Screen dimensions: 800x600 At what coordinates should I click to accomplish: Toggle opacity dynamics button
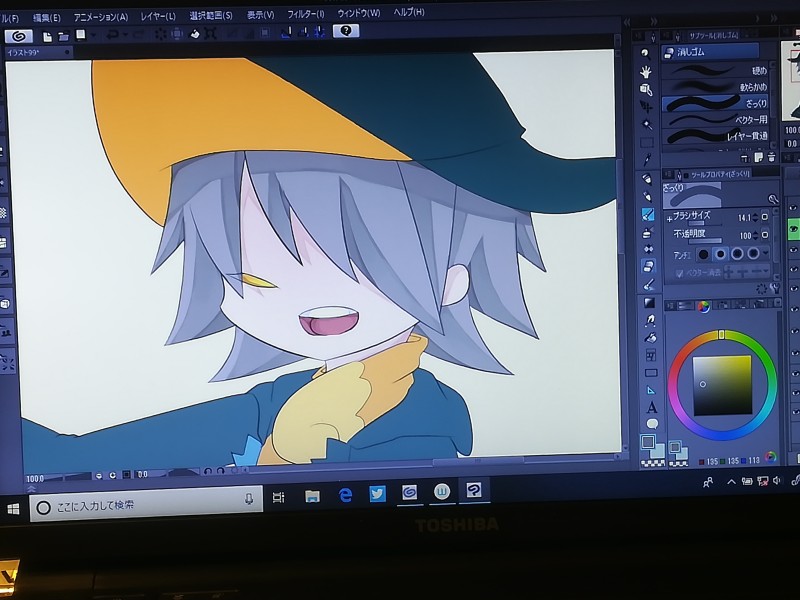[x=765, y=235]
